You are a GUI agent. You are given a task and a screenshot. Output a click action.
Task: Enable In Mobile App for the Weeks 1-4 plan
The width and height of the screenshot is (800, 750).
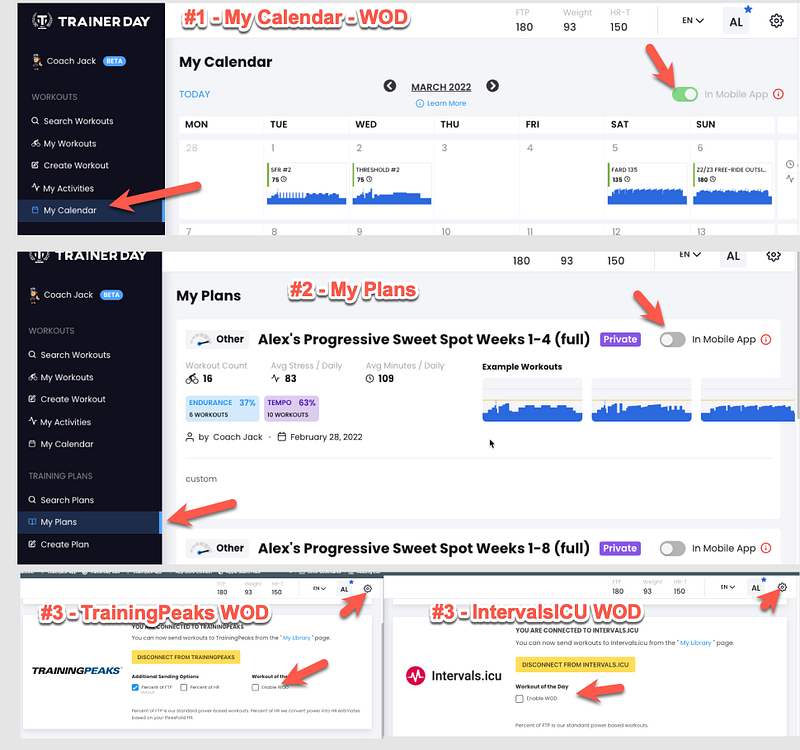[x=672, y=339]
